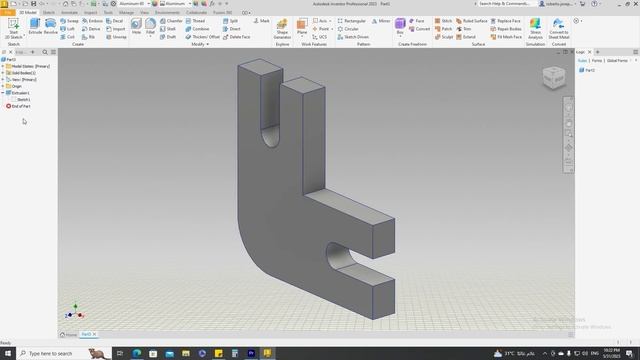Image resolution: width=640 pixels, height=360 pixels.
Task: Open Microsoft Edge from the taskbar
Action: tap(137, 353)
